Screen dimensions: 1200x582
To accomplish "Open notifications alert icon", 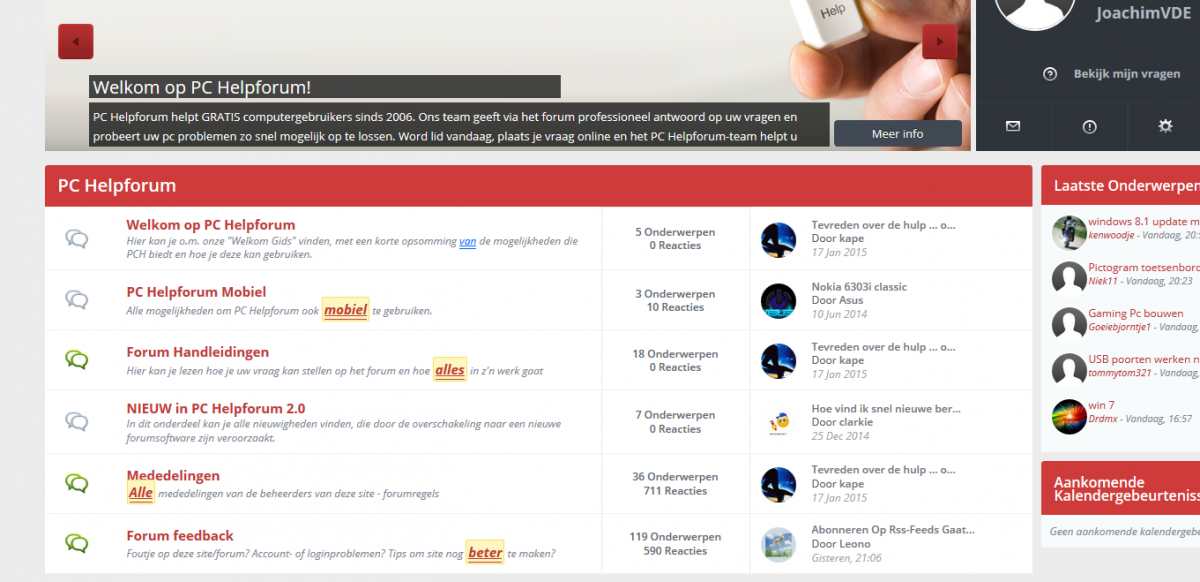I will pyautogui.click(x=1089, y=126).
